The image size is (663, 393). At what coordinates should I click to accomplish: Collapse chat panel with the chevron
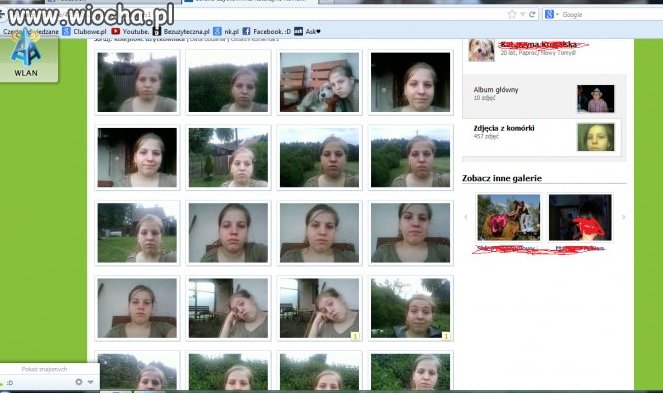click(x=90, y=382)
